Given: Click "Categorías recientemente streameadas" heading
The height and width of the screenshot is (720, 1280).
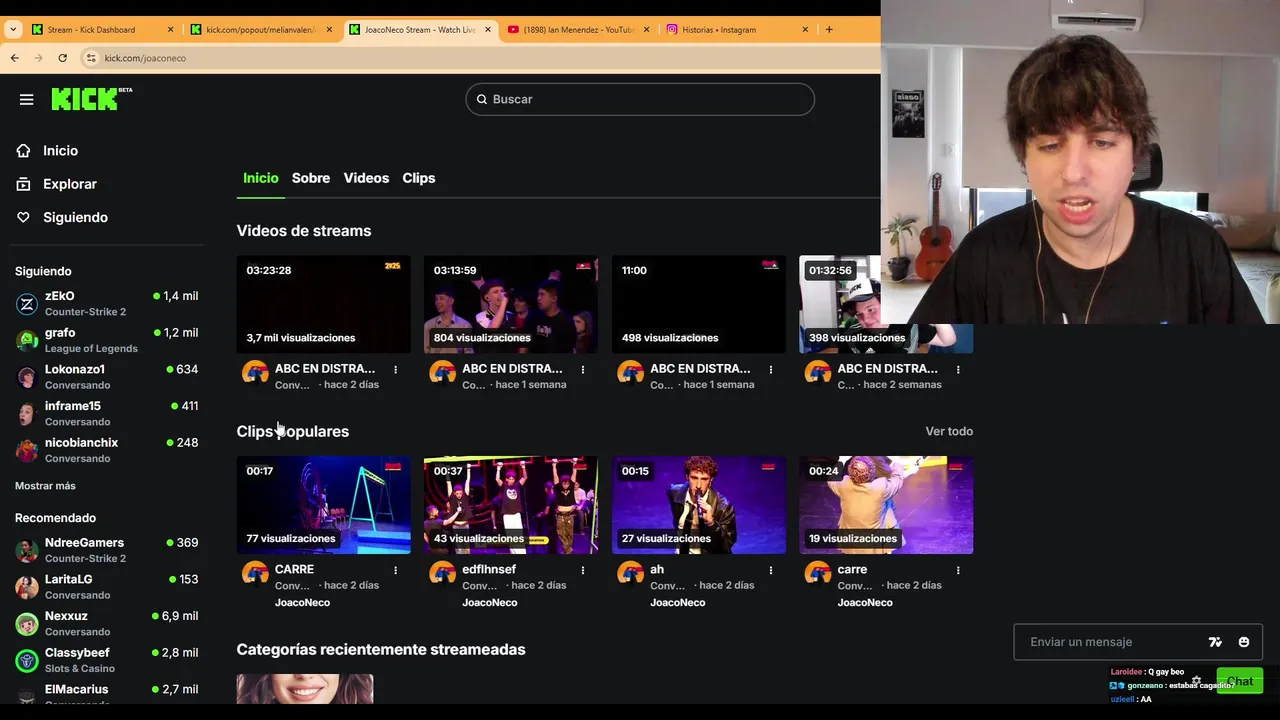Looking at the screenshot, I should tap(381, 650).
